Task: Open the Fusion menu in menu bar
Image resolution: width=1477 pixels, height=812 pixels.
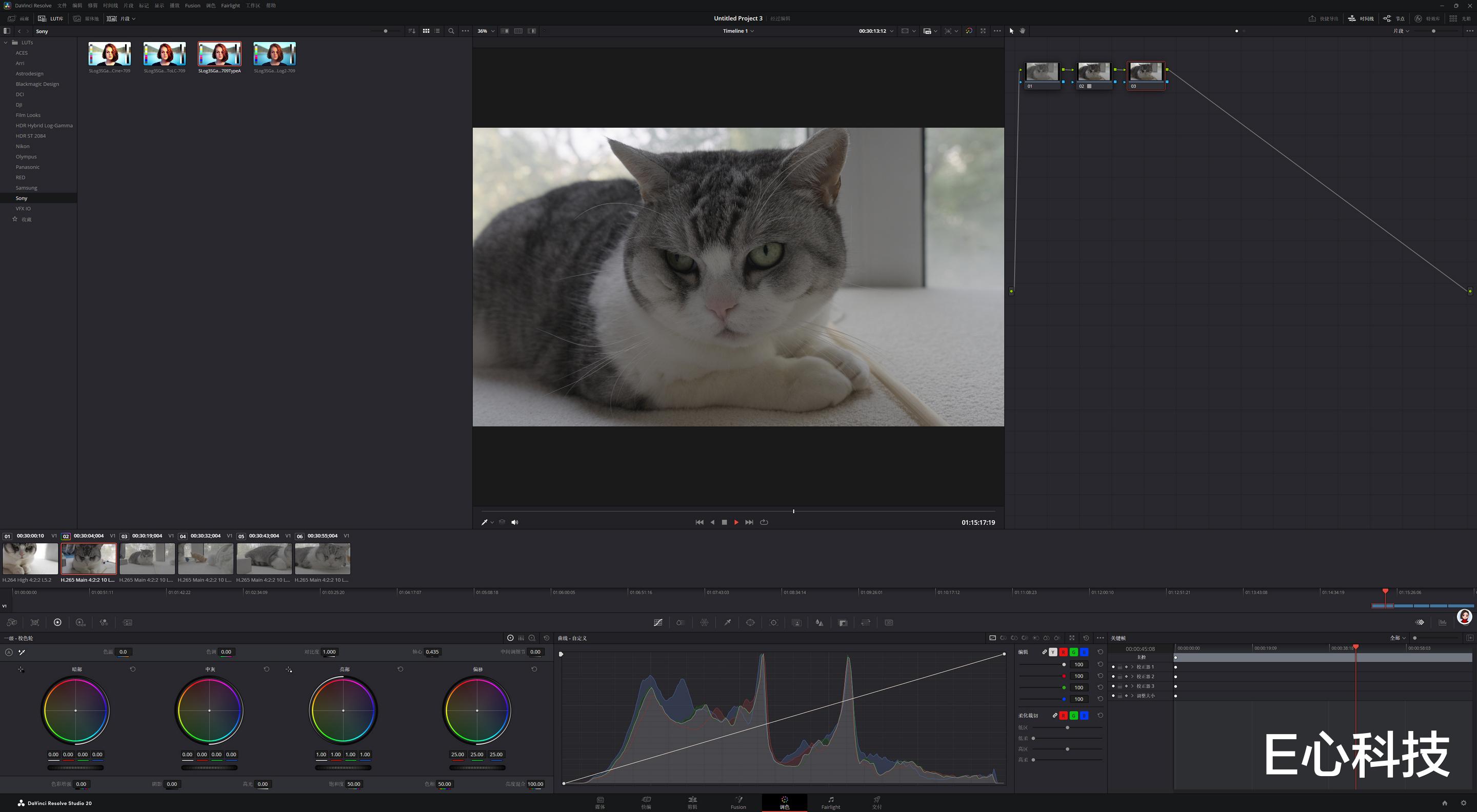Action: tap(192, 5)
